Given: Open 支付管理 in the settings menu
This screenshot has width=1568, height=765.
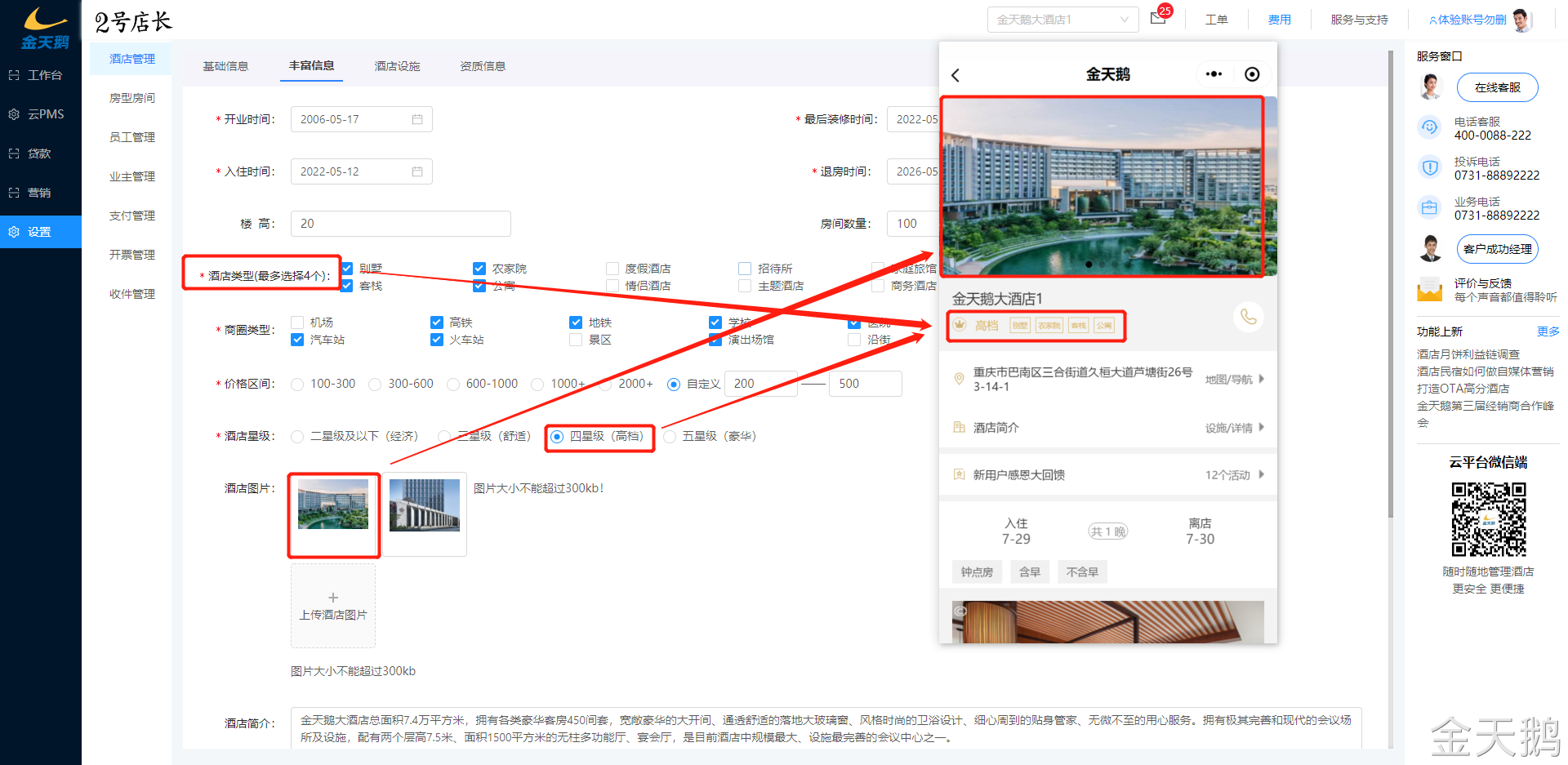Looking at the screenshot, I should point(132,216).
